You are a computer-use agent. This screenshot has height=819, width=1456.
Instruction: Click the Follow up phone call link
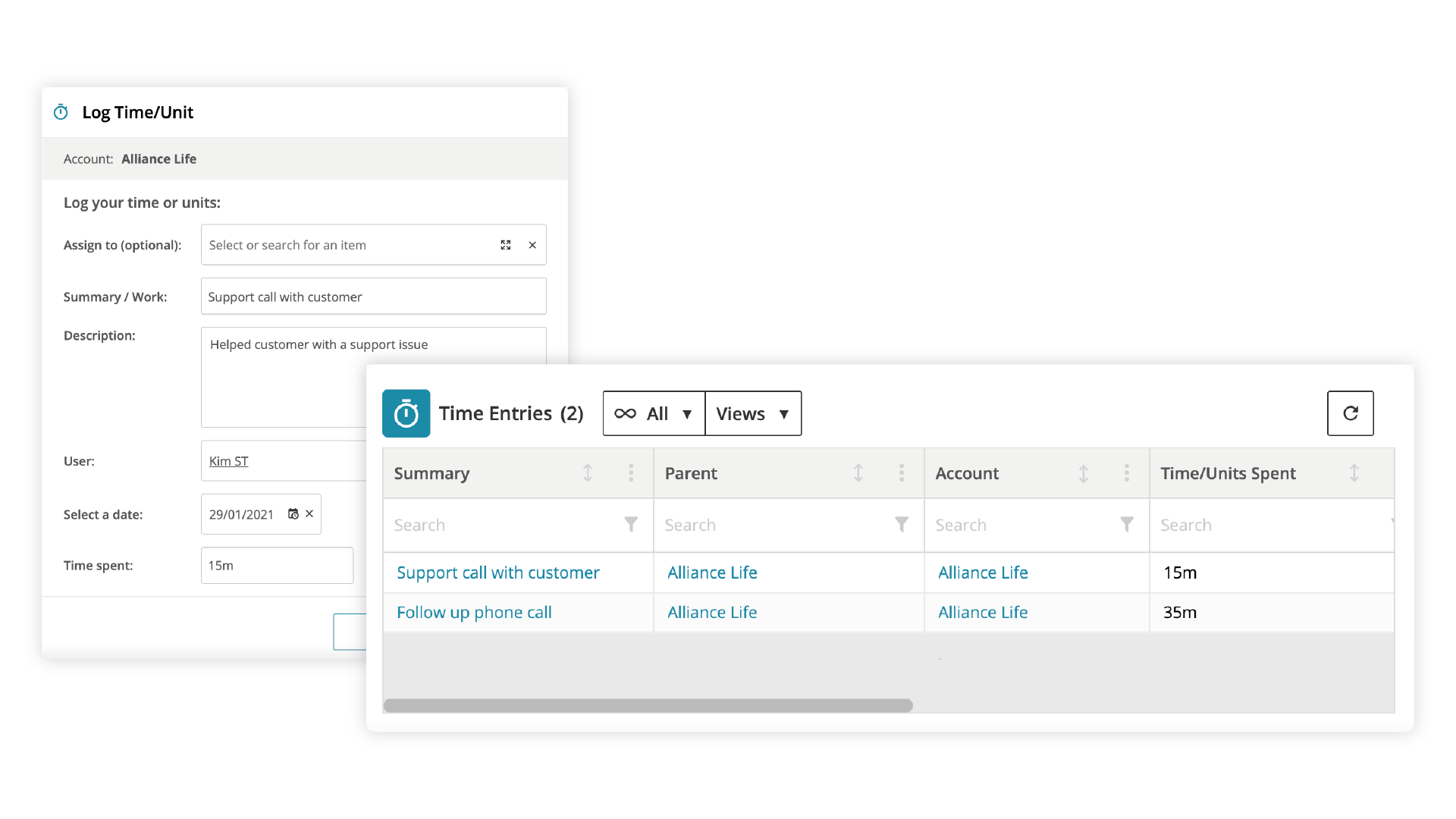[474, 611]
